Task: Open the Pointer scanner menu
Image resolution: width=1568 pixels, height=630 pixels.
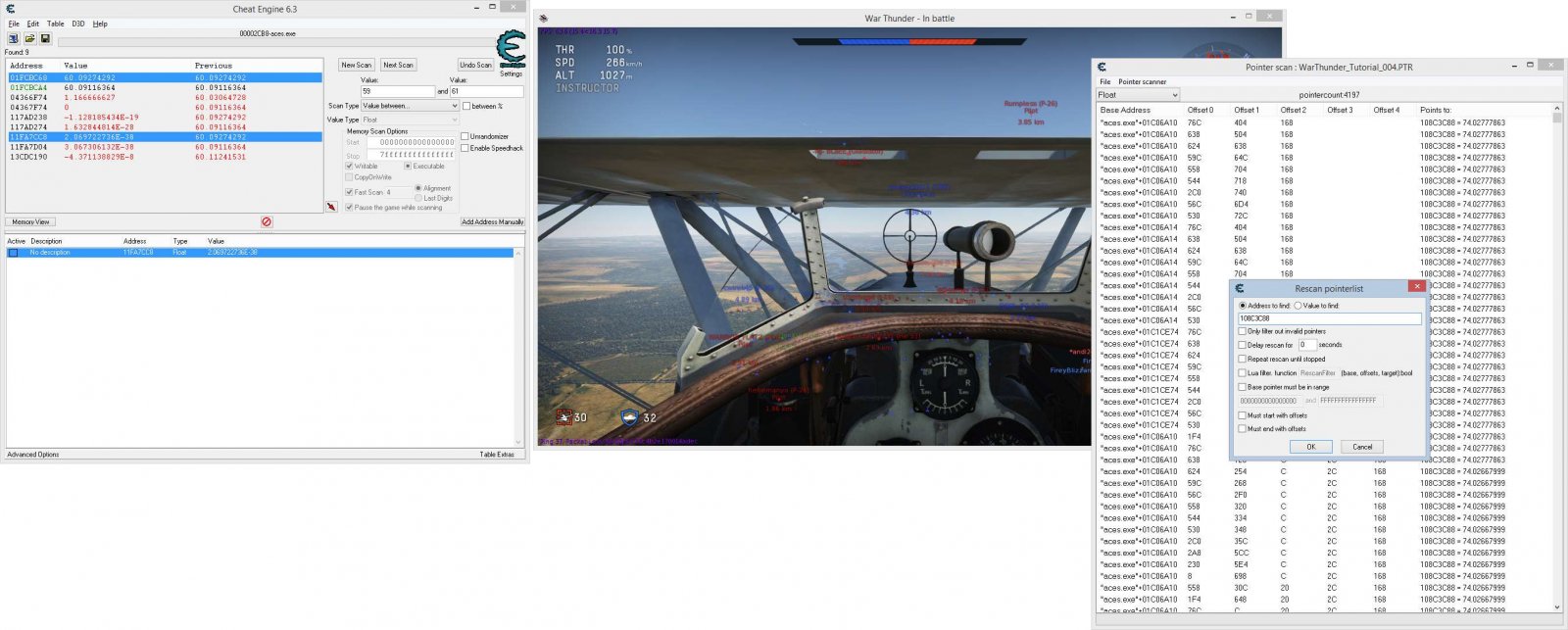Action: 1142,82
